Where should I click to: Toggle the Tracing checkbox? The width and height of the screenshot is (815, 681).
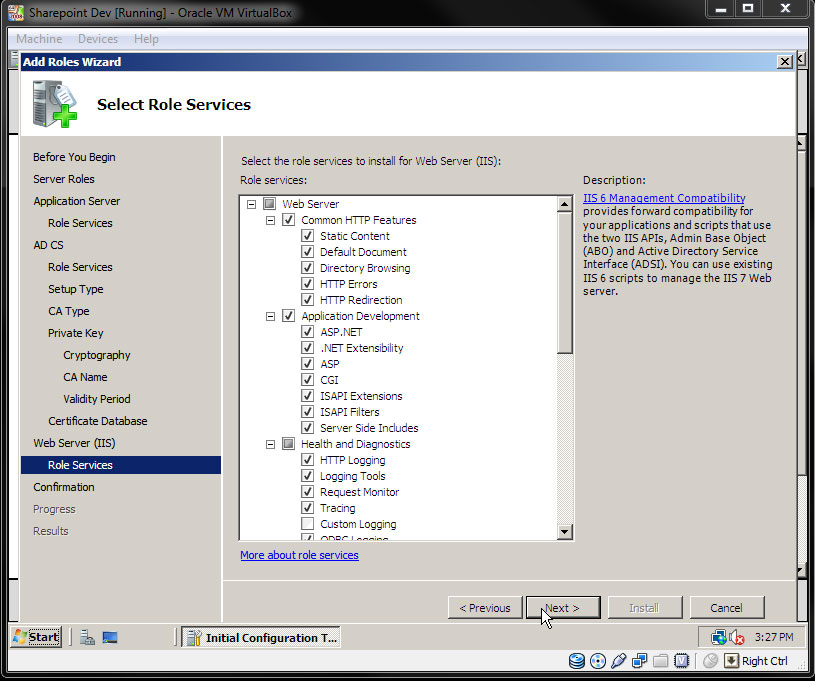click(x=308, y=507)
